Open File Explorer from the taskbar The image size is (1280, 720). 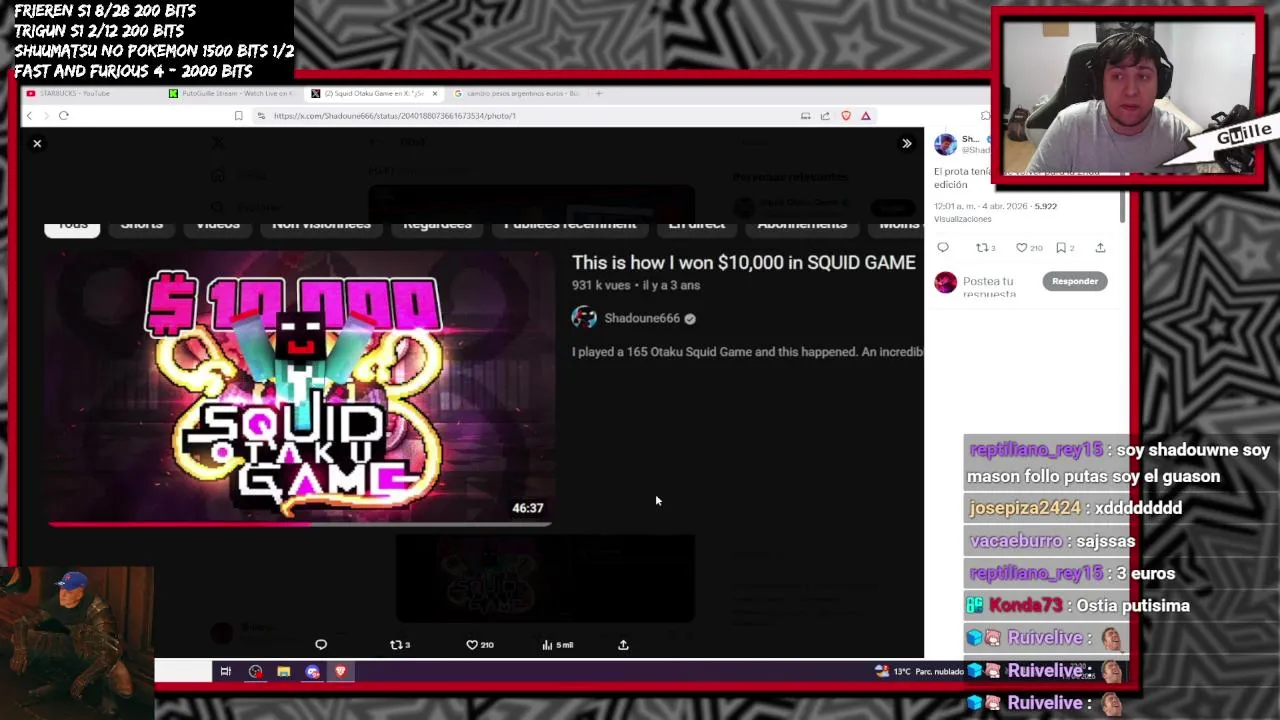pos(284,672)
